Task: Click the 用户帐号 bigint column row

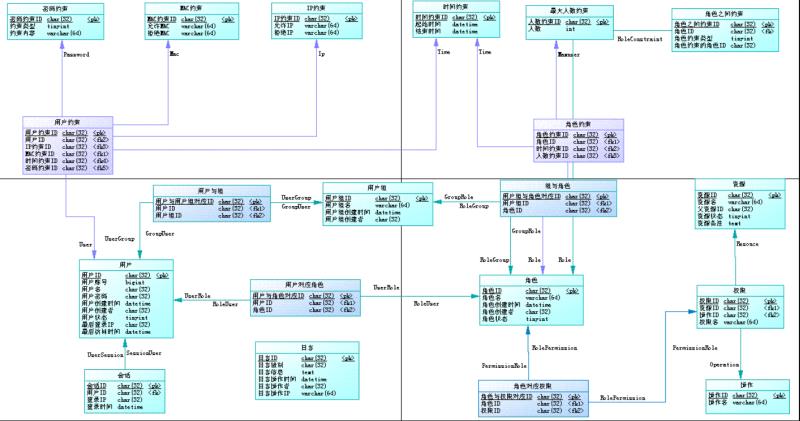Action: pos(126,282)
